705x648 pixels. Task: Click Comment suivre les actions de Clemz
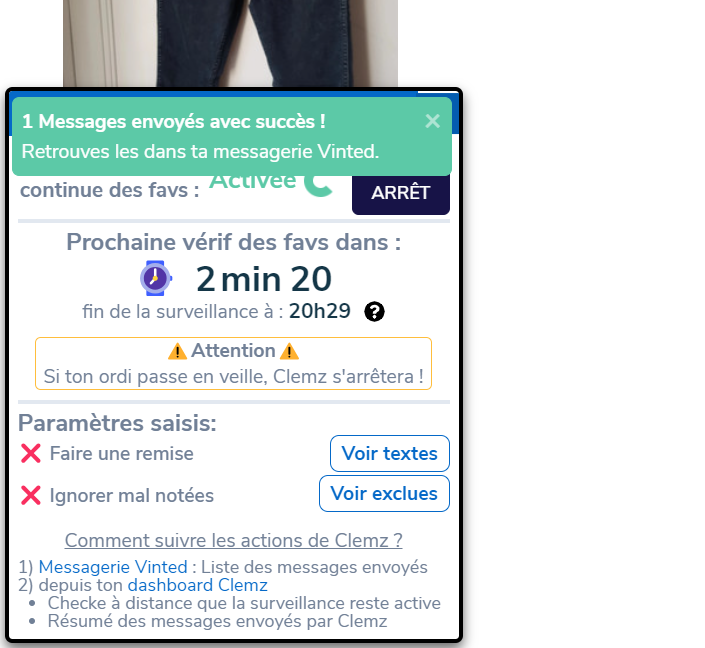[233, 541]
